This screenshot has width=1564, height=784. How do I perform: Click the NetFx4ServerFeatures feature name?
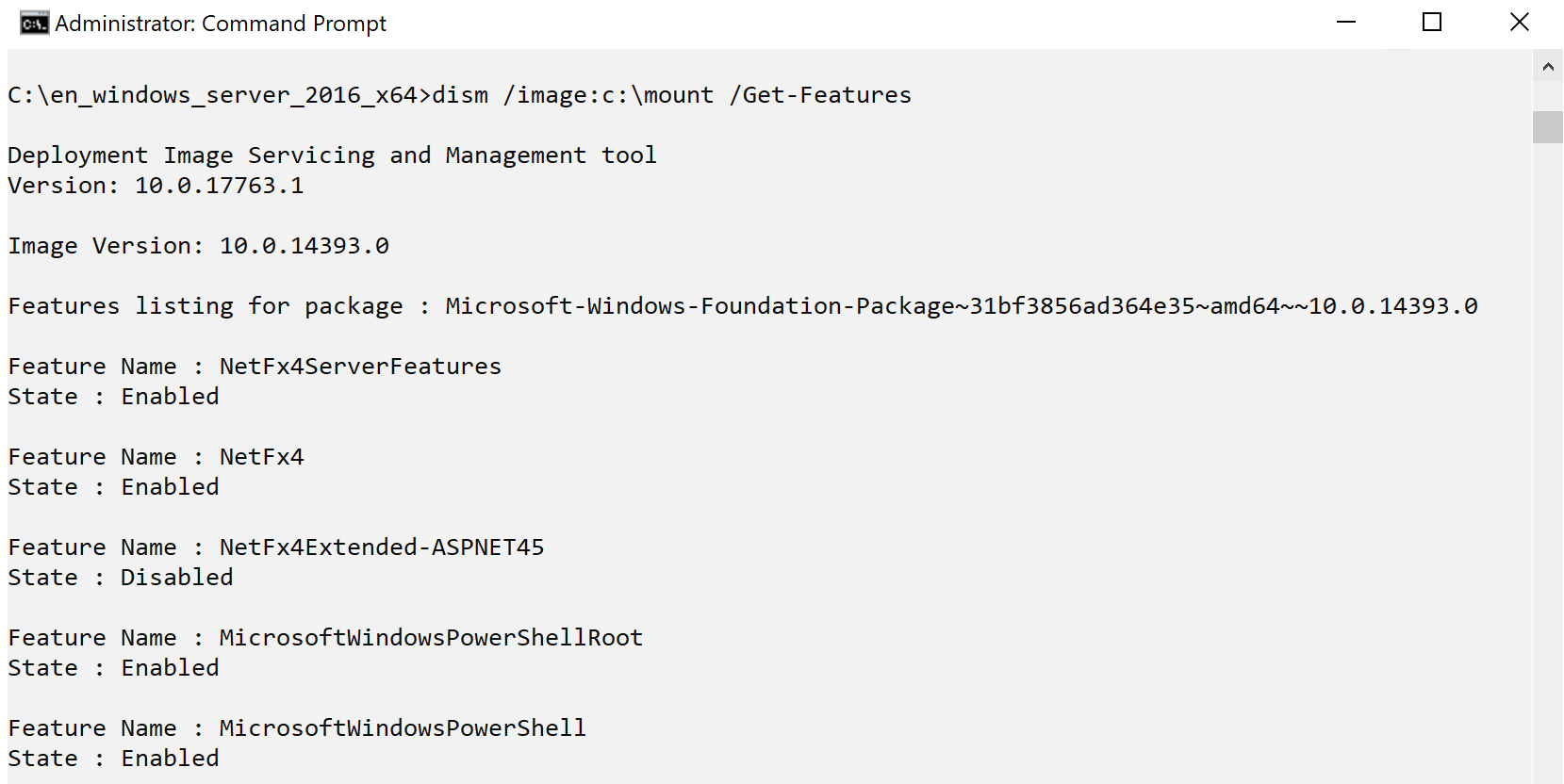point(360,367)
